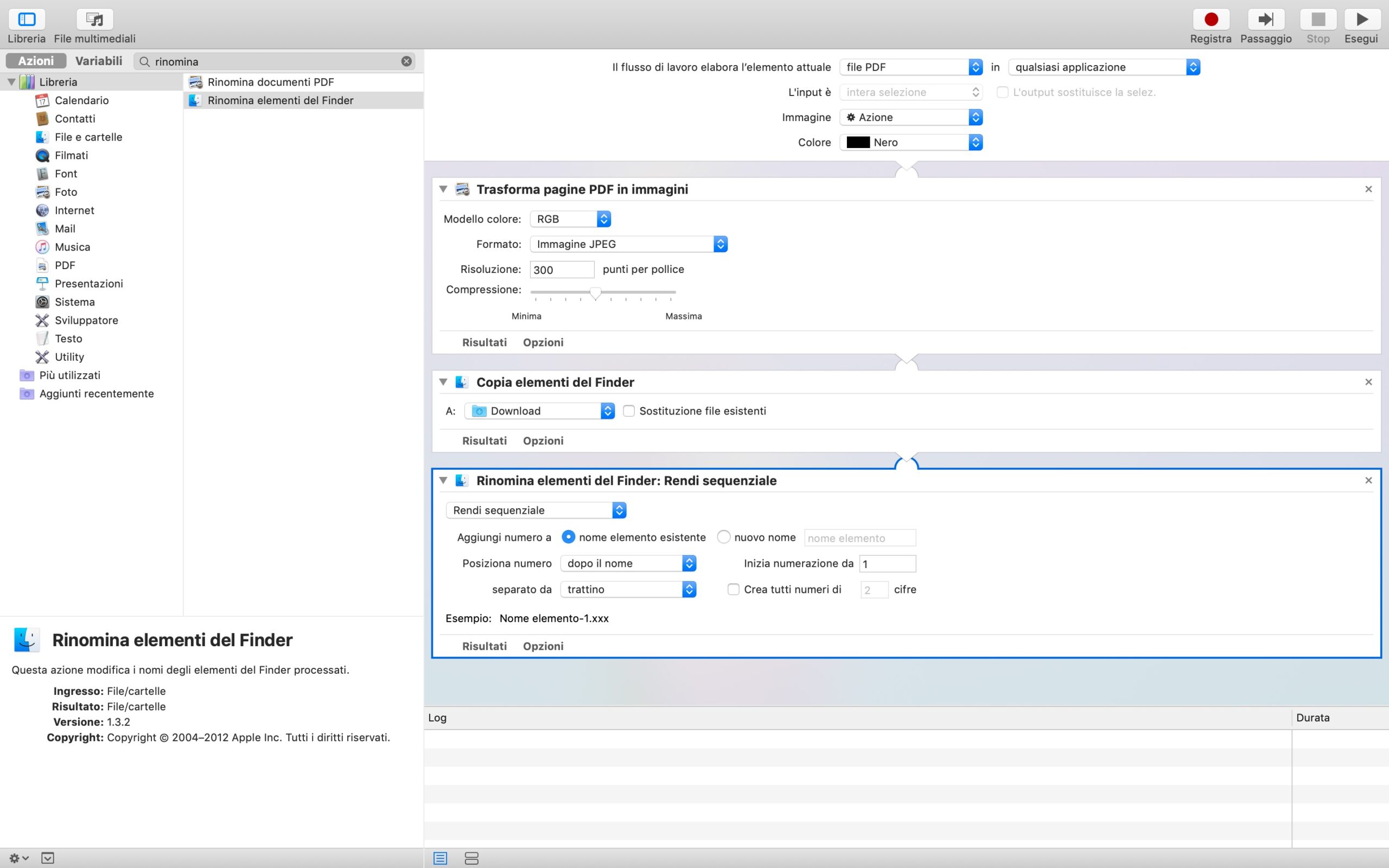Open File multimediali browser
This screenshot has height=868, width=1389.
click(95, 20)
